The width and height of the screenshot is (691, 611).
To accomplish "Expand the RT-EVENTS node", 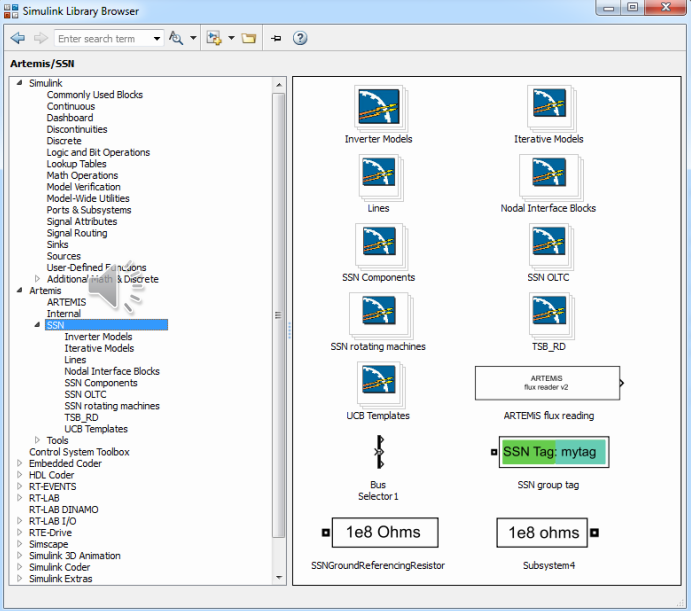I will click(x=19, y=486).
